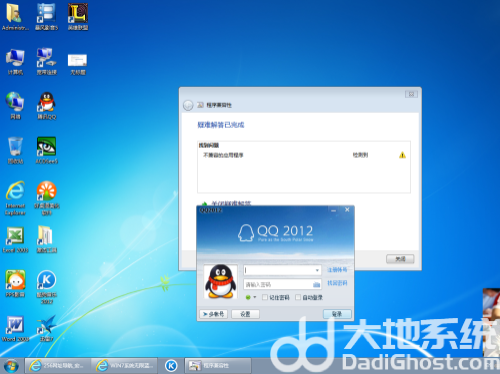Click the retrieve password link
Image resolution: width=500 pixels, height=374 pixels.
[x=337, y=283]
